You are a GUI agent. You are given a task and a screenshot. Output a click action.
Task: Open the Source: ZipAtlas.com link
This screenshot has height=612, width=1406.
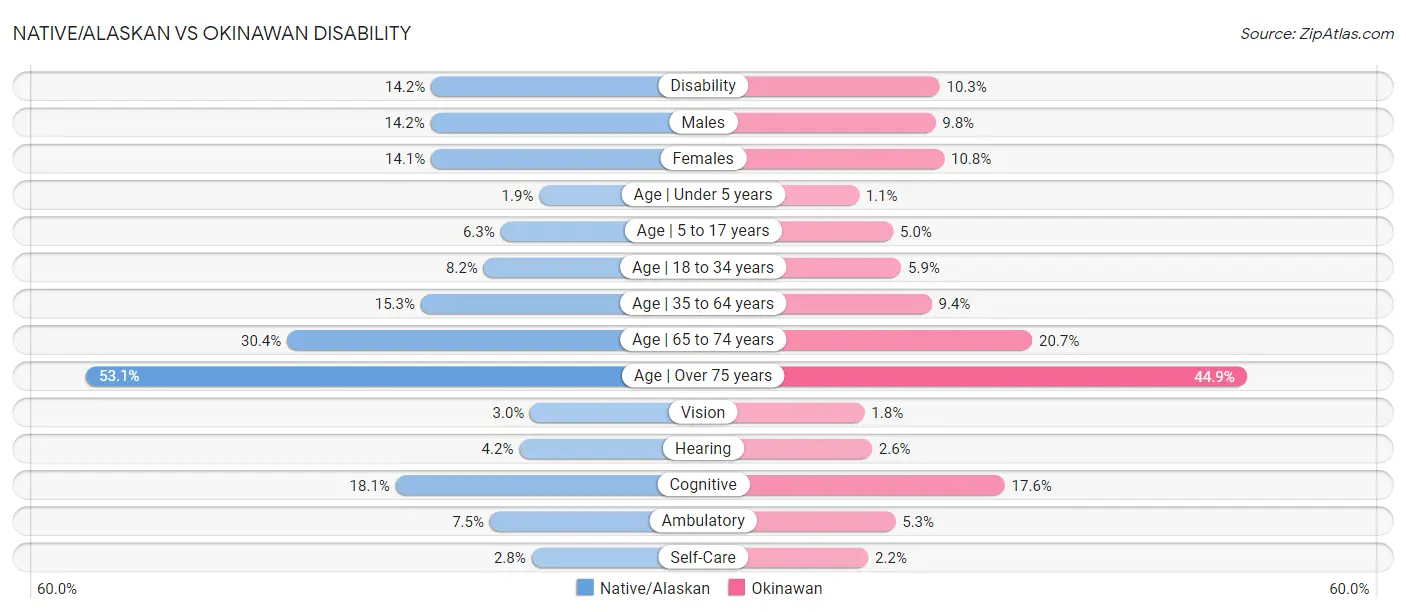pyautogui.click(x=1317, y=33)
